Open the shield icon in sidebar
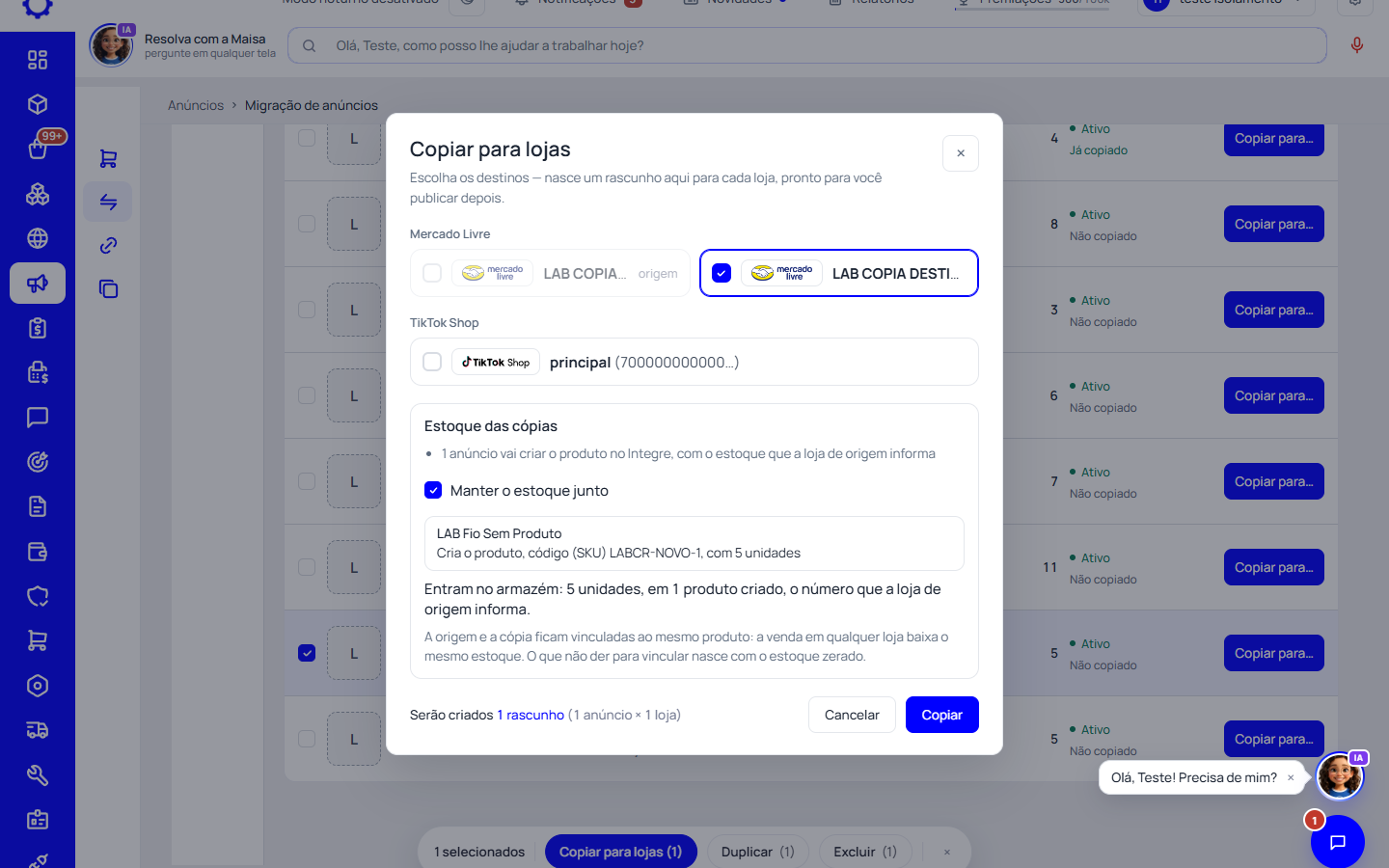The image size is (1389, 868). pyautogui.click(x=38, y=596)
